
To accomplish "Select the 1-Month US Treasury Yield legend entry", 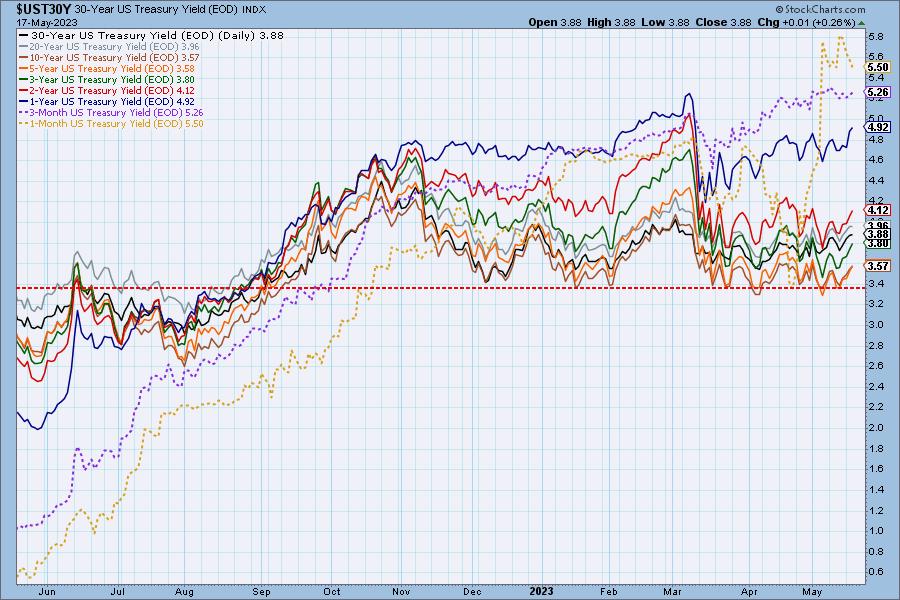I will (x=111, y=123).
